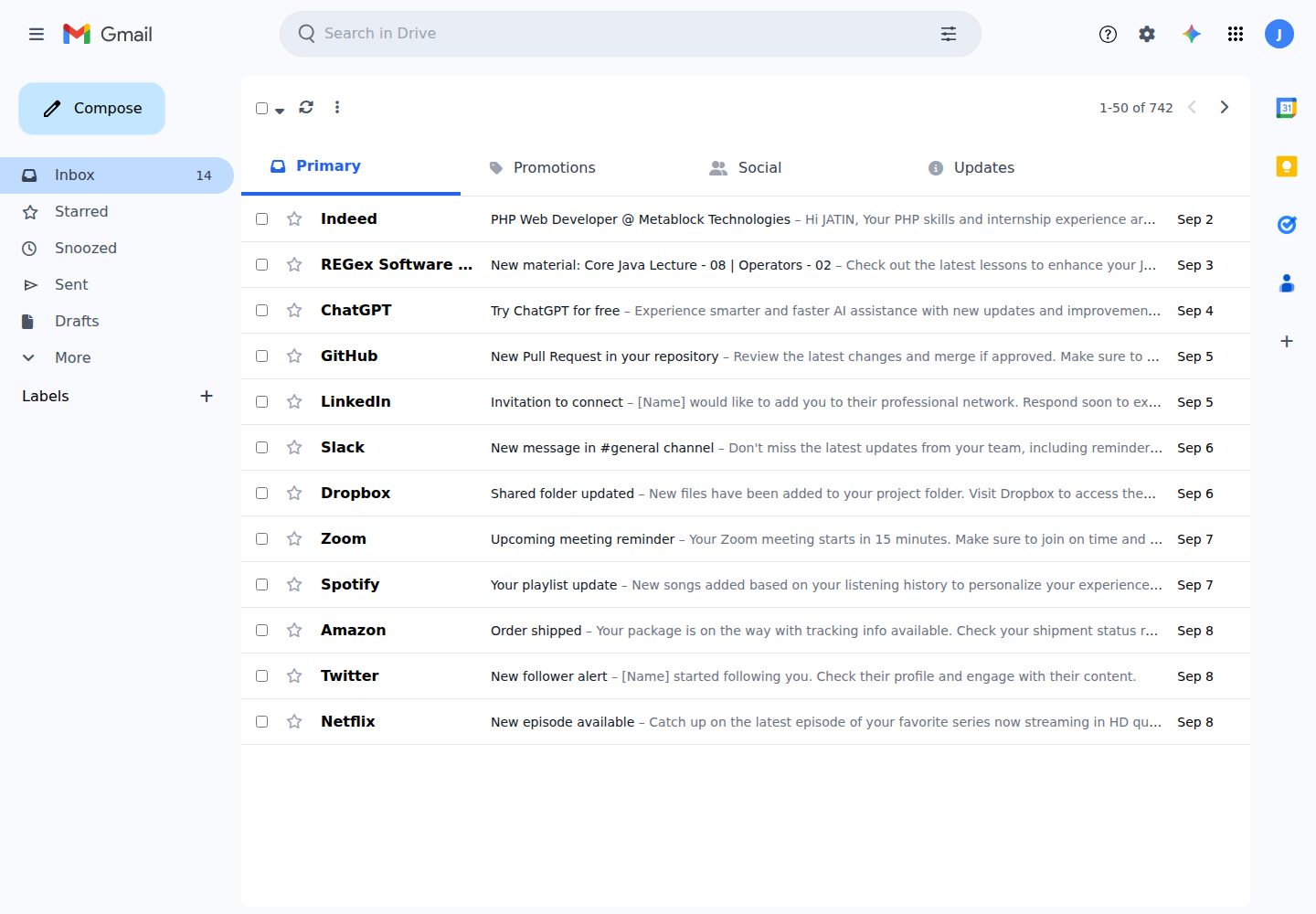1316x914 pixels.
Task: Get add-ons plus icon
Action: (x=1287, y=341)
